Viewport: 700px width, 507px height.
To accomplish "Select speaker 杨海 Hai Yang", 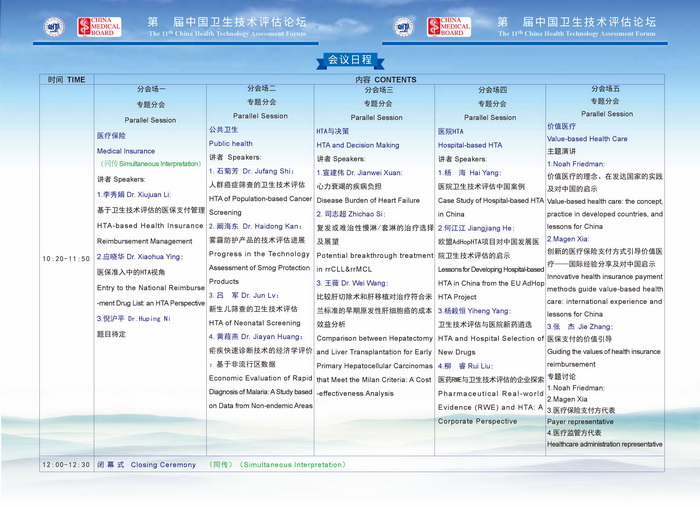I will pos(469,173).
